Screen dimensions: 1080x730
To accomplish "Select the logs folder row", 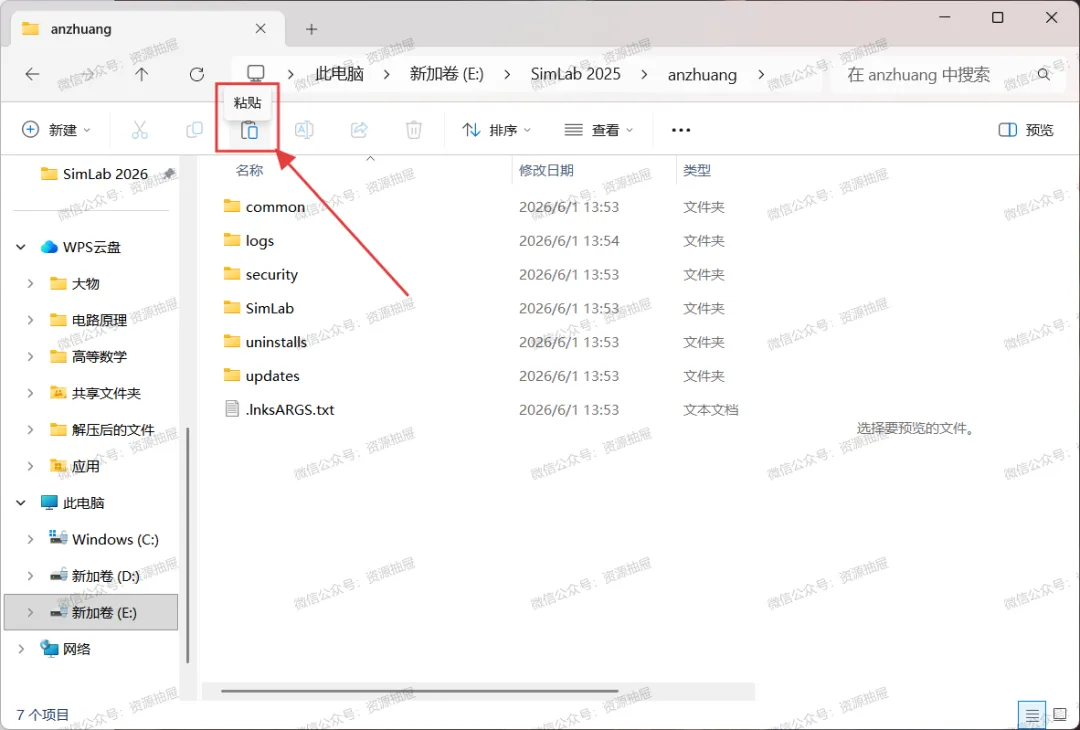I will [477, 240].
